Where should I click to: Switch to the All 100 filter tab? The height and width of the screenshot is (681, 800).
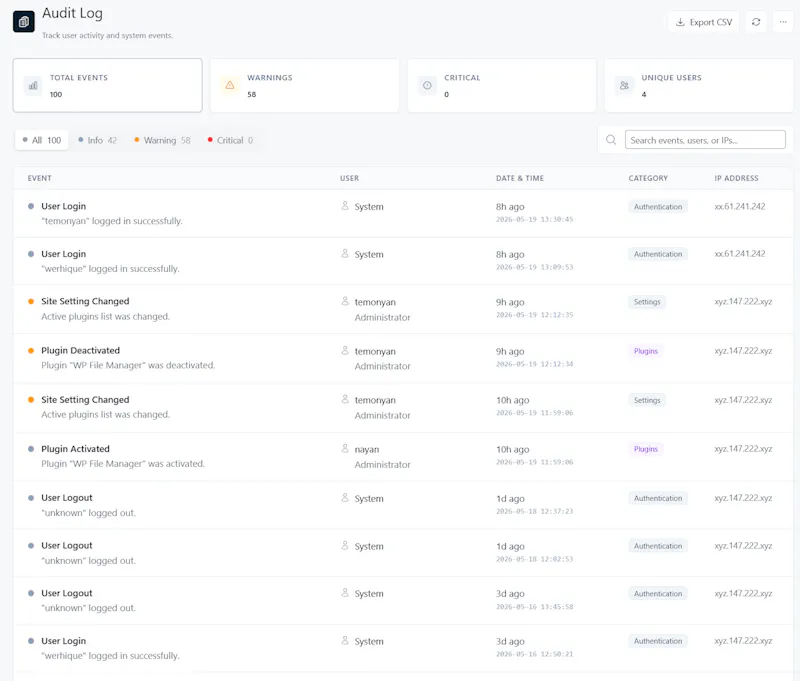coord(42,140)
